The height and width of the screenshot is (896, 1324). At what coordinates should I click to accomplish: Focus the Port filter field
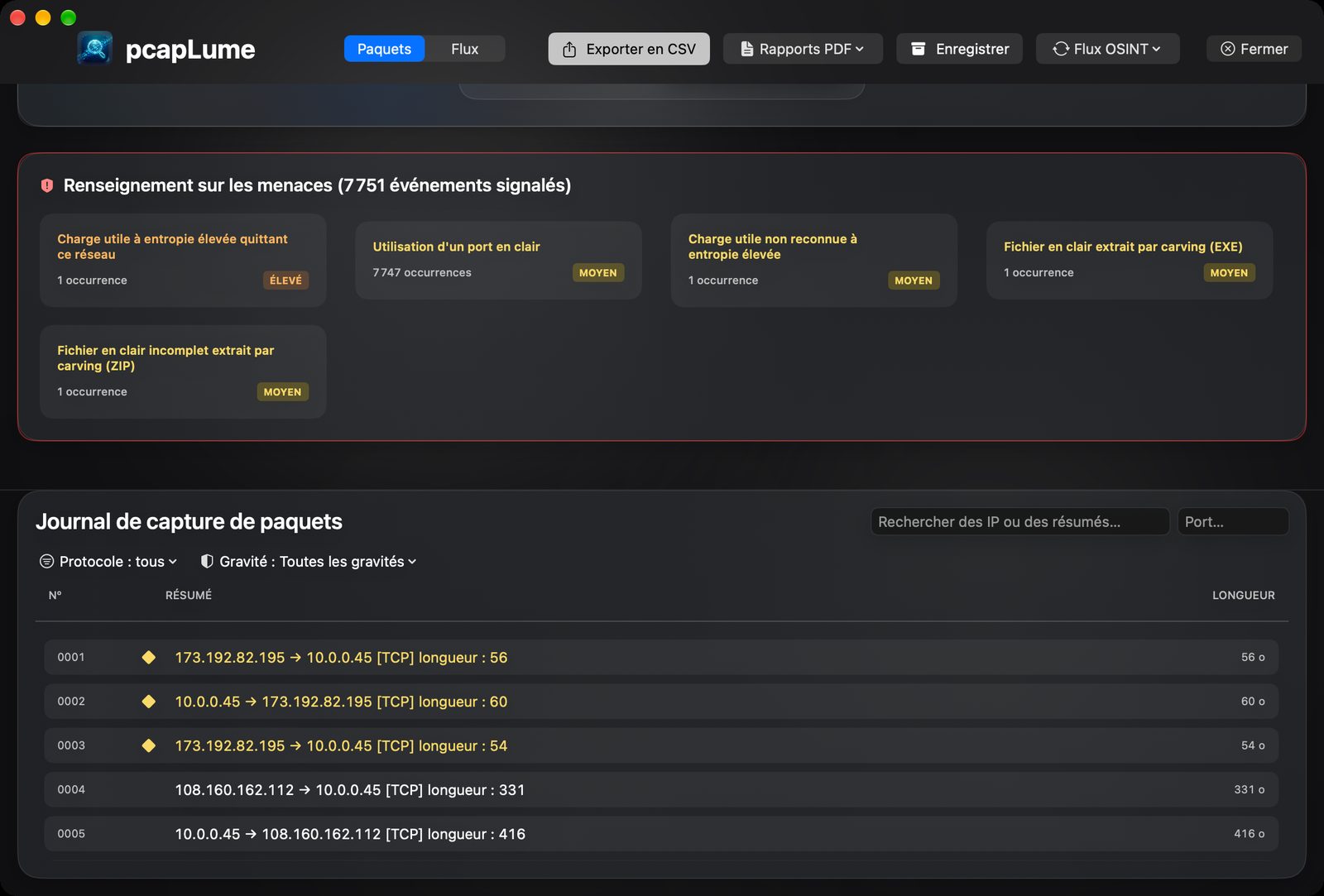tap(1233, 522)
